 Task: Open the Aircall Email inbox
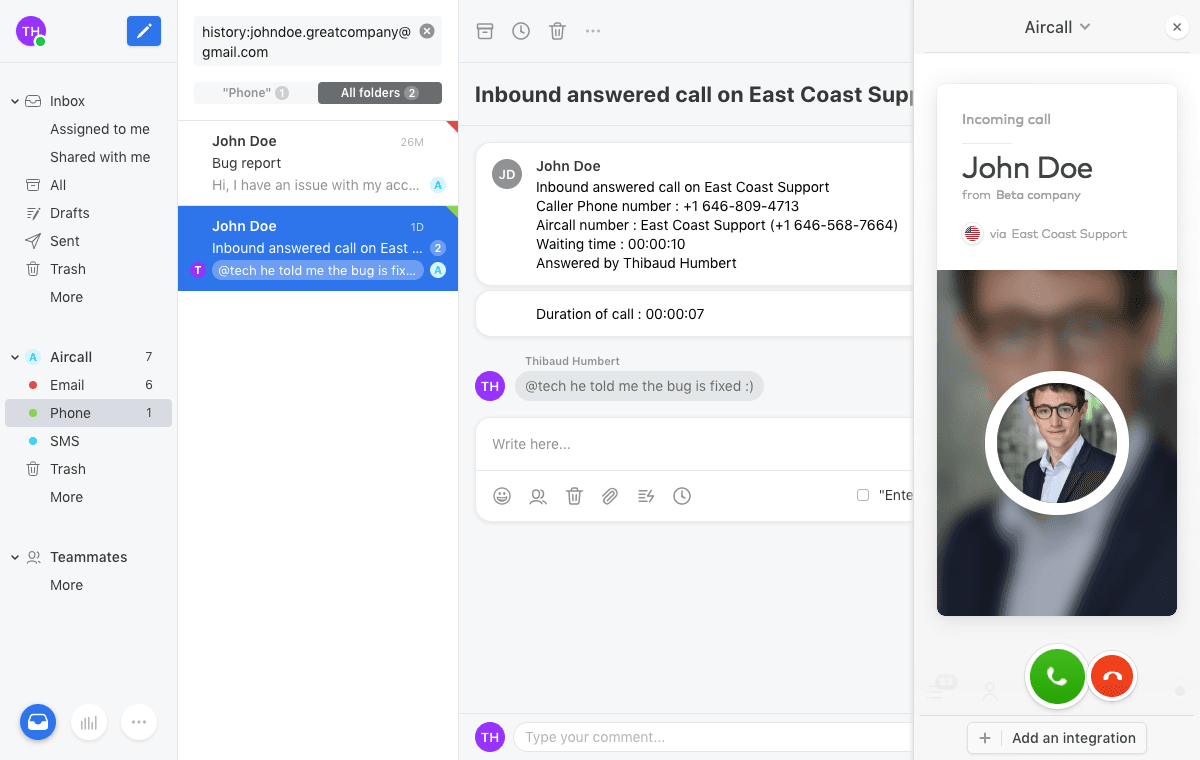(x=88, y=385)
